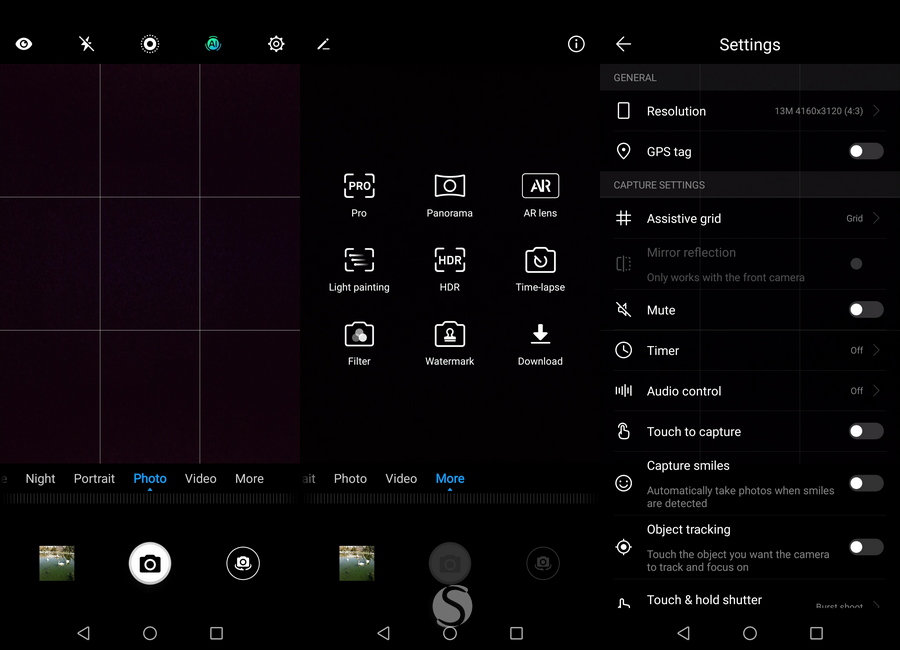900x650 pixels.
Task: Tap the flash off icon
Action: pos(87,44)
